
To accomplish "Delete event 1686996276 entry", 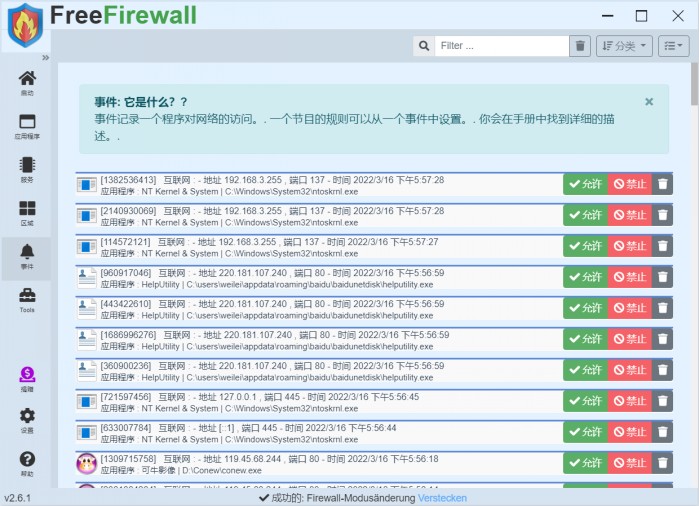I will click(662, 339).
